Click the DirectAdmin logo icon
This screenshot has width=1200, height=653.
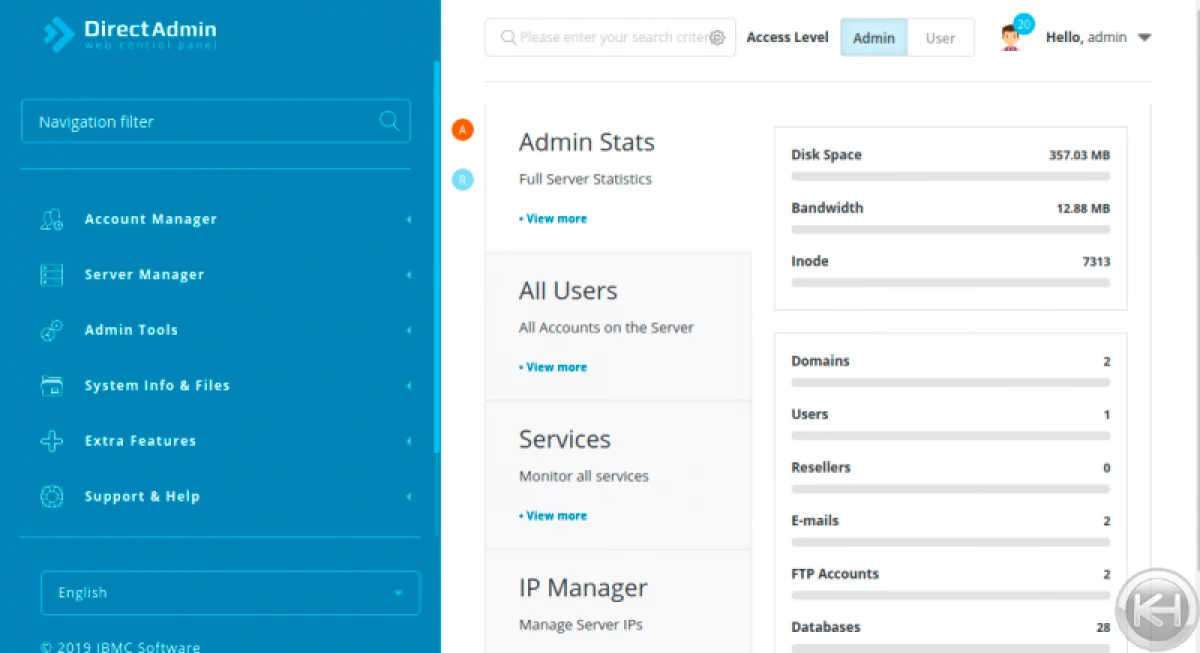click(x=59, y=34)
